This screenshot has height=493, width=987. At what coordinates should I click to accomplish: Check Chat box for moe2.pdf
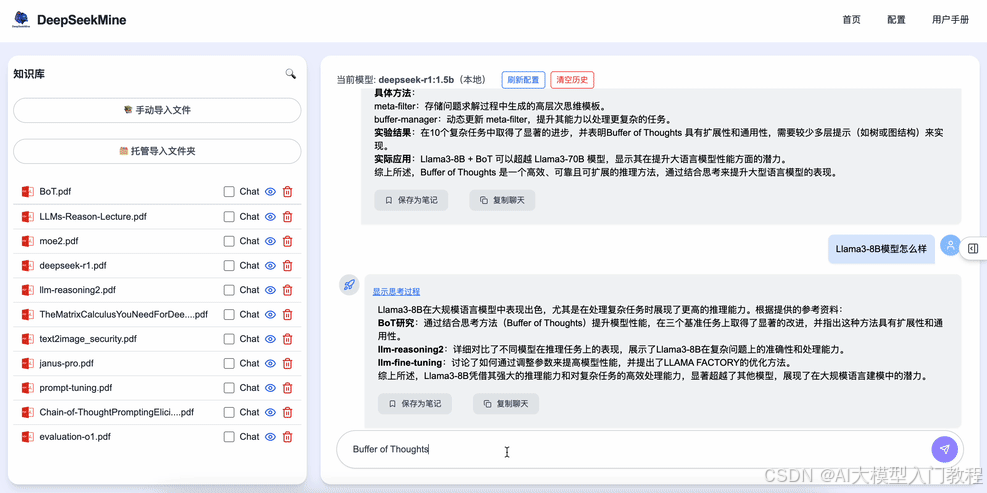pyautogui.click(x=228, y=241)
